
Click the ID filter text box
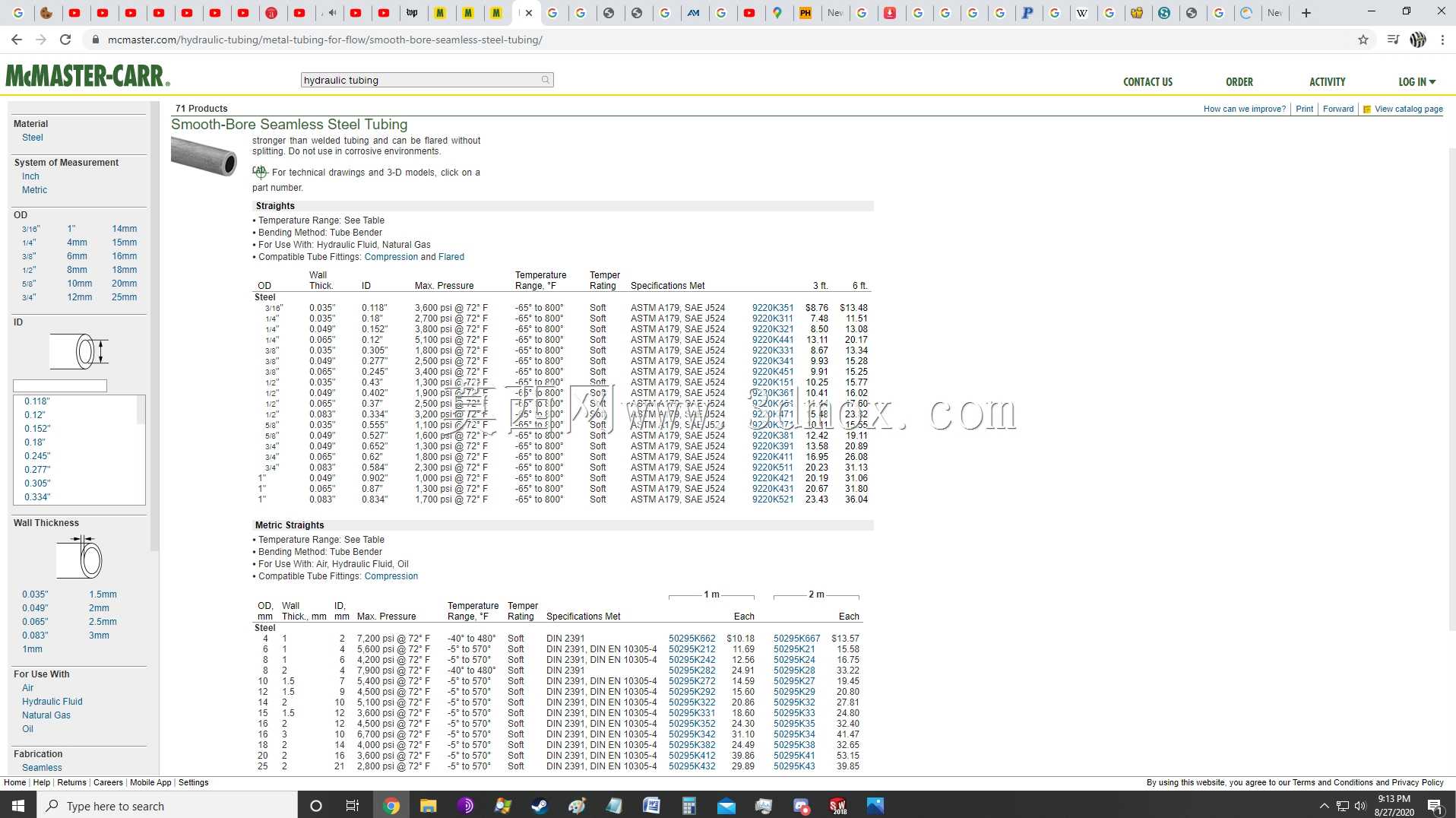click(60, 386)
